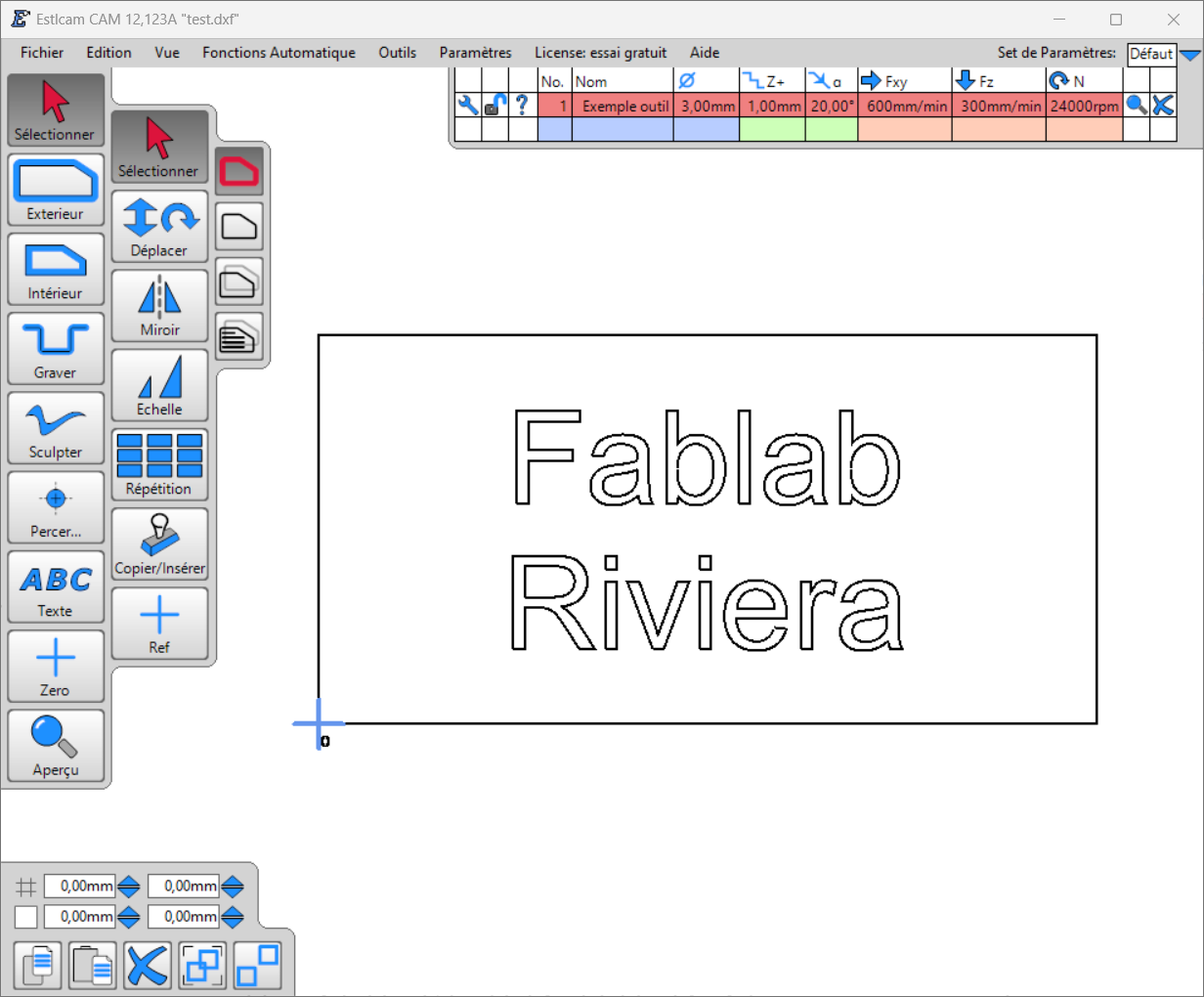Toggle the black single-shape selection mode

click(x=239, y=227)
